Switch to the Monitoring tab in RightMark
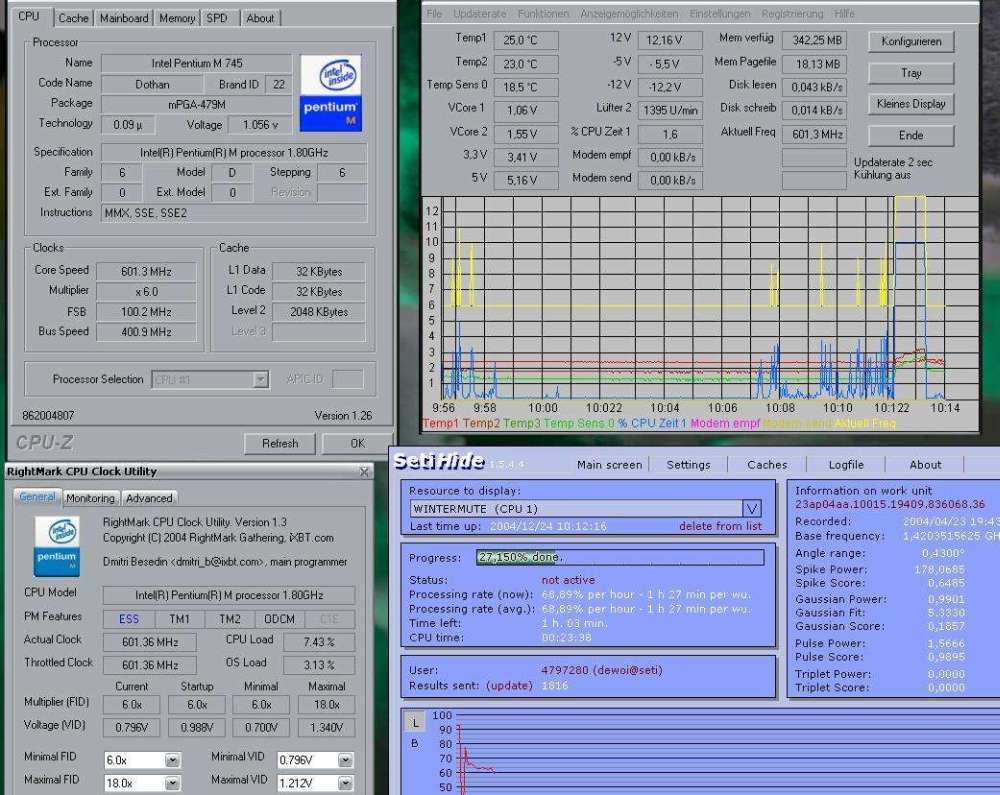Image resolution: width=1000 pixels, height=795 pixels. click(91, 499)
